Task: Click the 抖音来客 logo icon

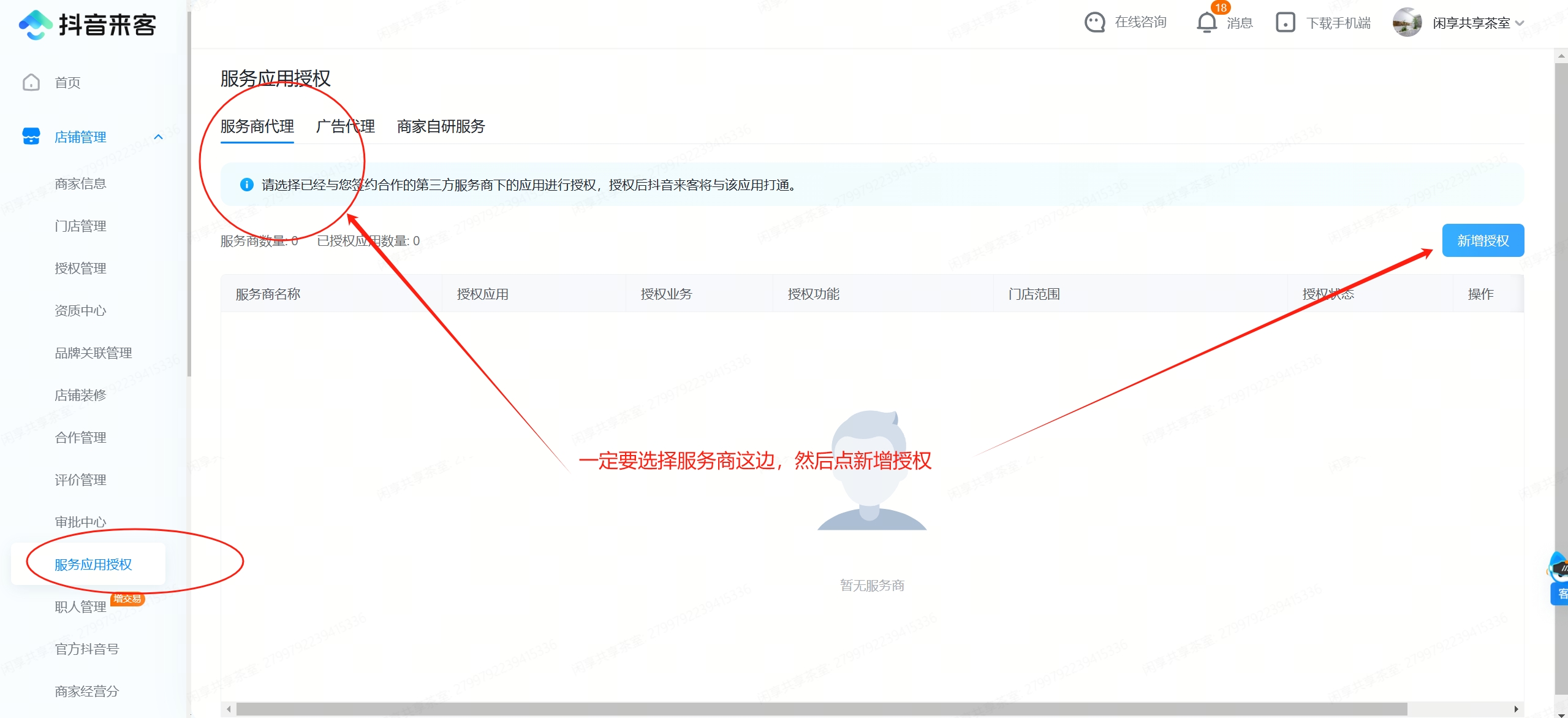Action: click(35, 25)
